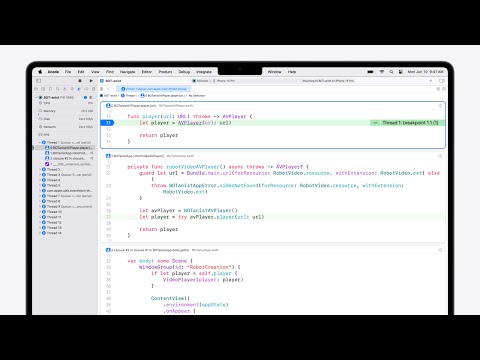The height and width of the screenshot is (360, 480).
Task: Toggle breakpoint on line 11
Action: point(107,123)
